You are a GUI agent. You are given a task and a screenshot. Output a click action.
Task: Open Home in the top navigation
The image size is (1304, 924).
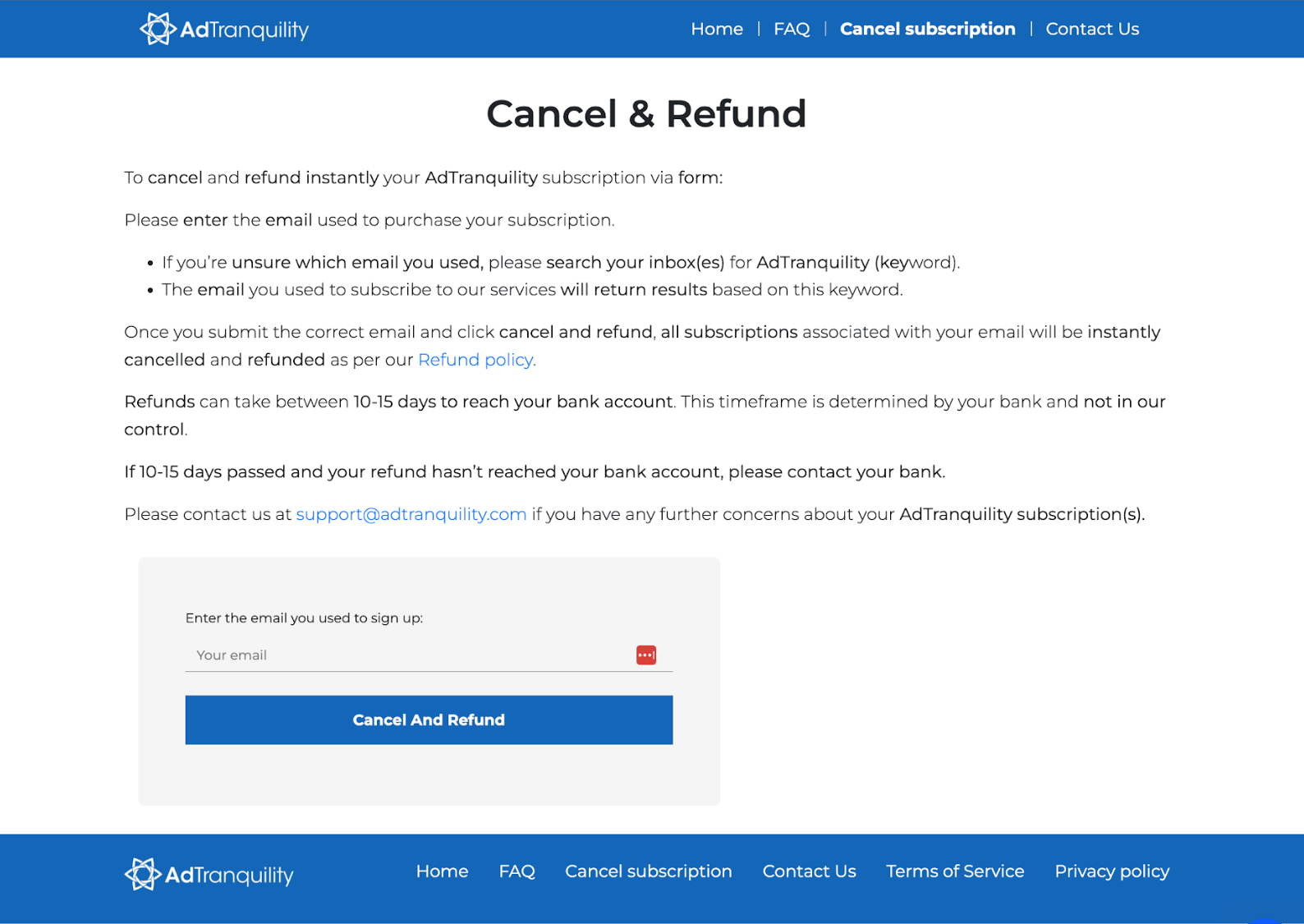(x=716, y=29)
